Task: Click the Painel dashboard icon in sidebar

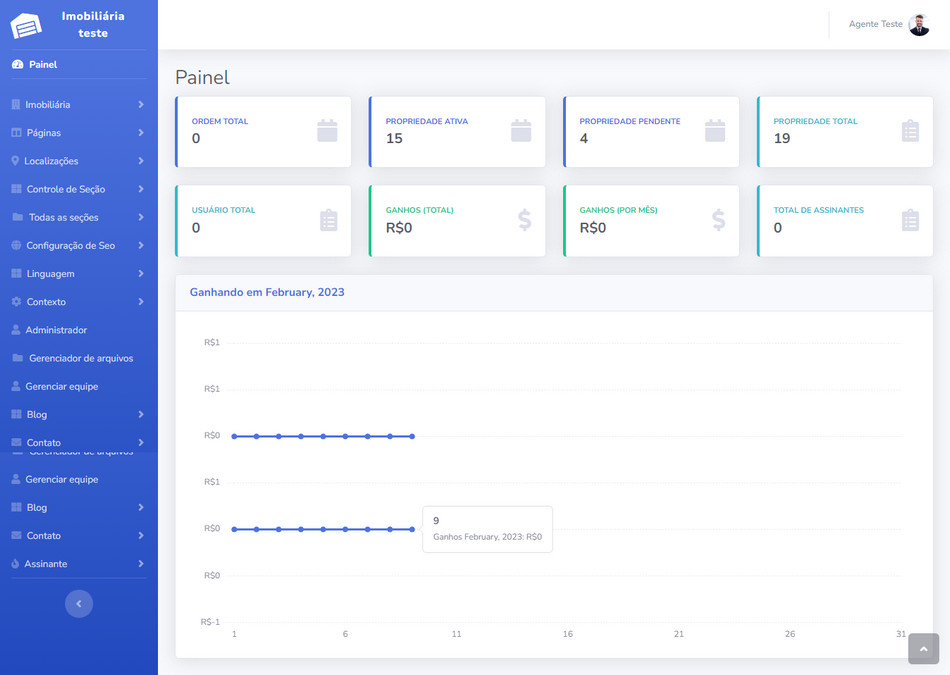Action: pos(17,64)
